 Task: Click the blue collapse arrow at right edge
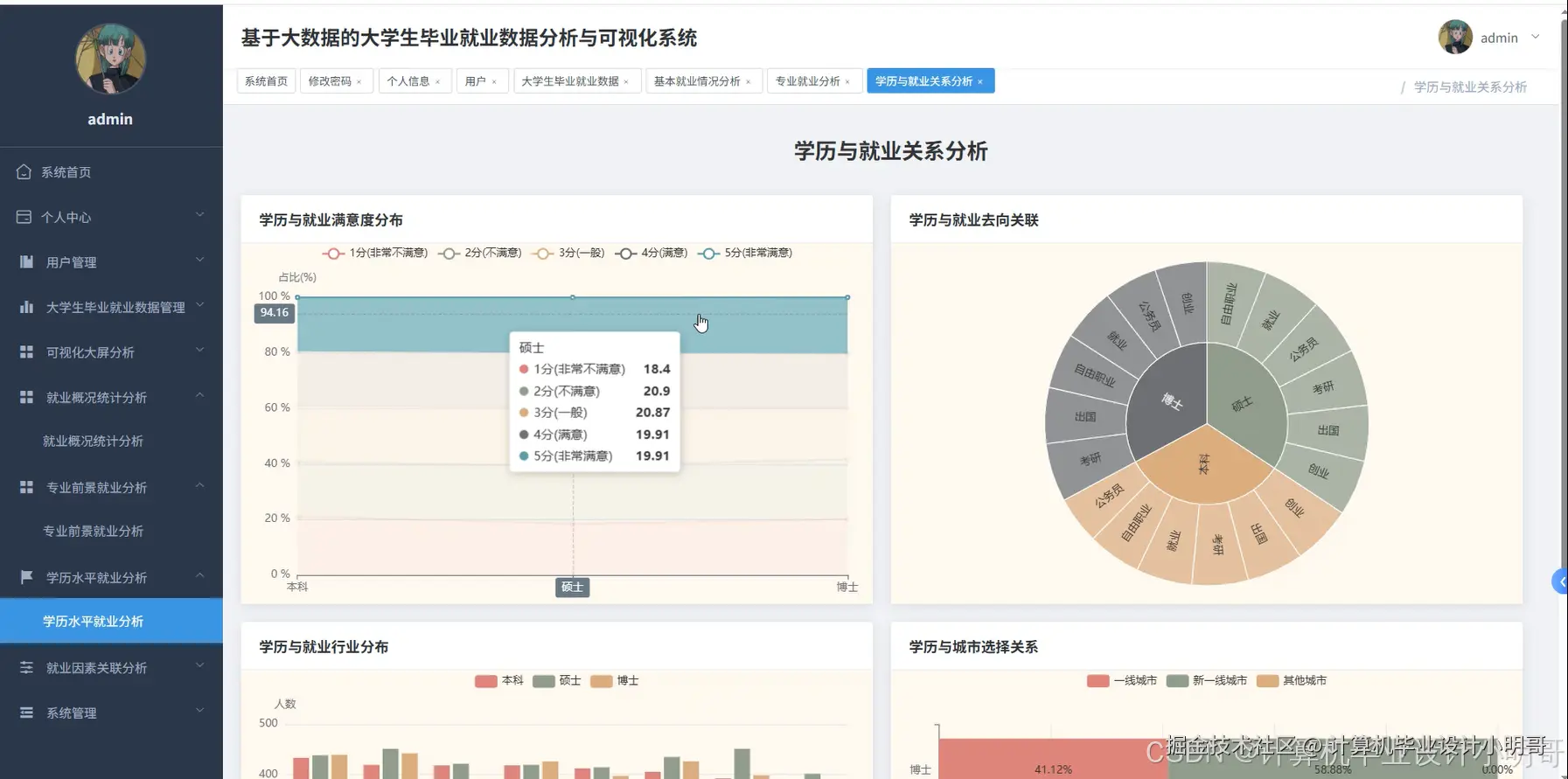(x=1560, y=581)
